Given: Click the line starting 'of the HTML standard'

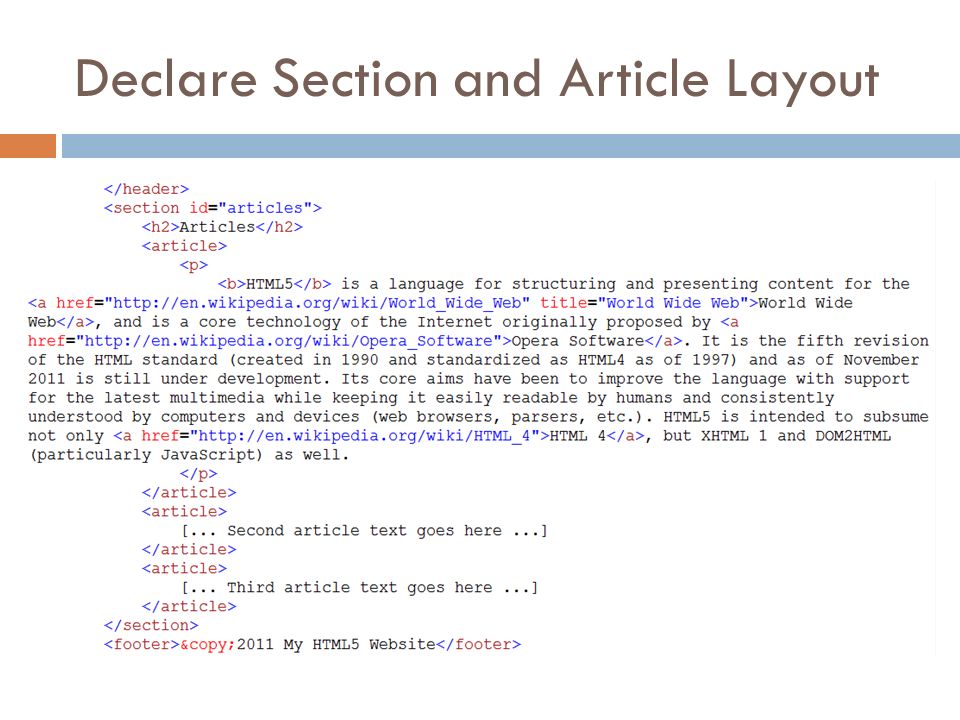Looking at the screenshot, I should pos(474,360).
